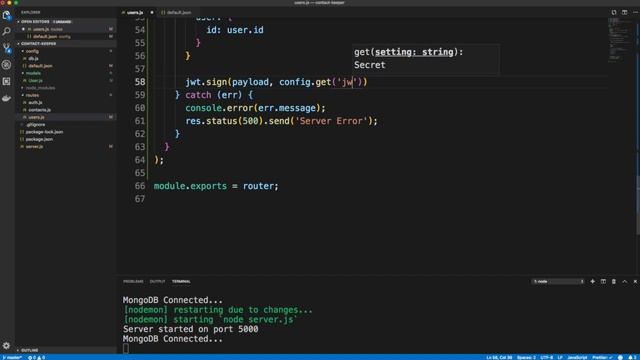The width and height of the screenshot is (640, 360).
Task: Click the Prettier status bar item
Action: click(602, 357)
